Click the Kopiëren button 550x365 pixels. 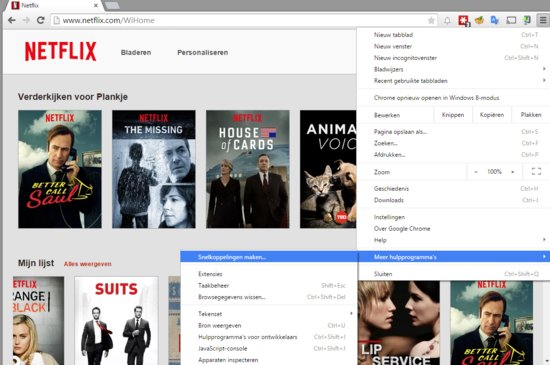click(x=492, y=115)
